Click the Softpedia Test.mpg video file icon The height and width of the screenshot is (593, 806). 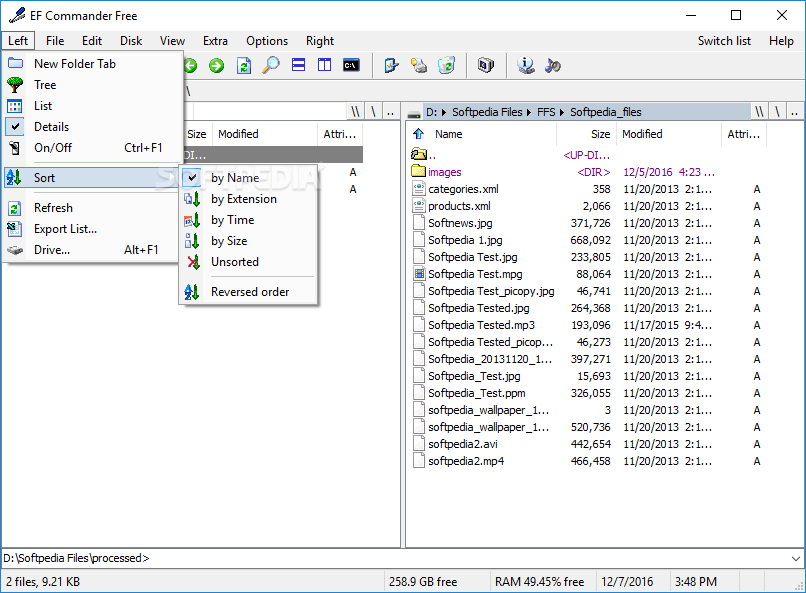[x=419, y=274]
